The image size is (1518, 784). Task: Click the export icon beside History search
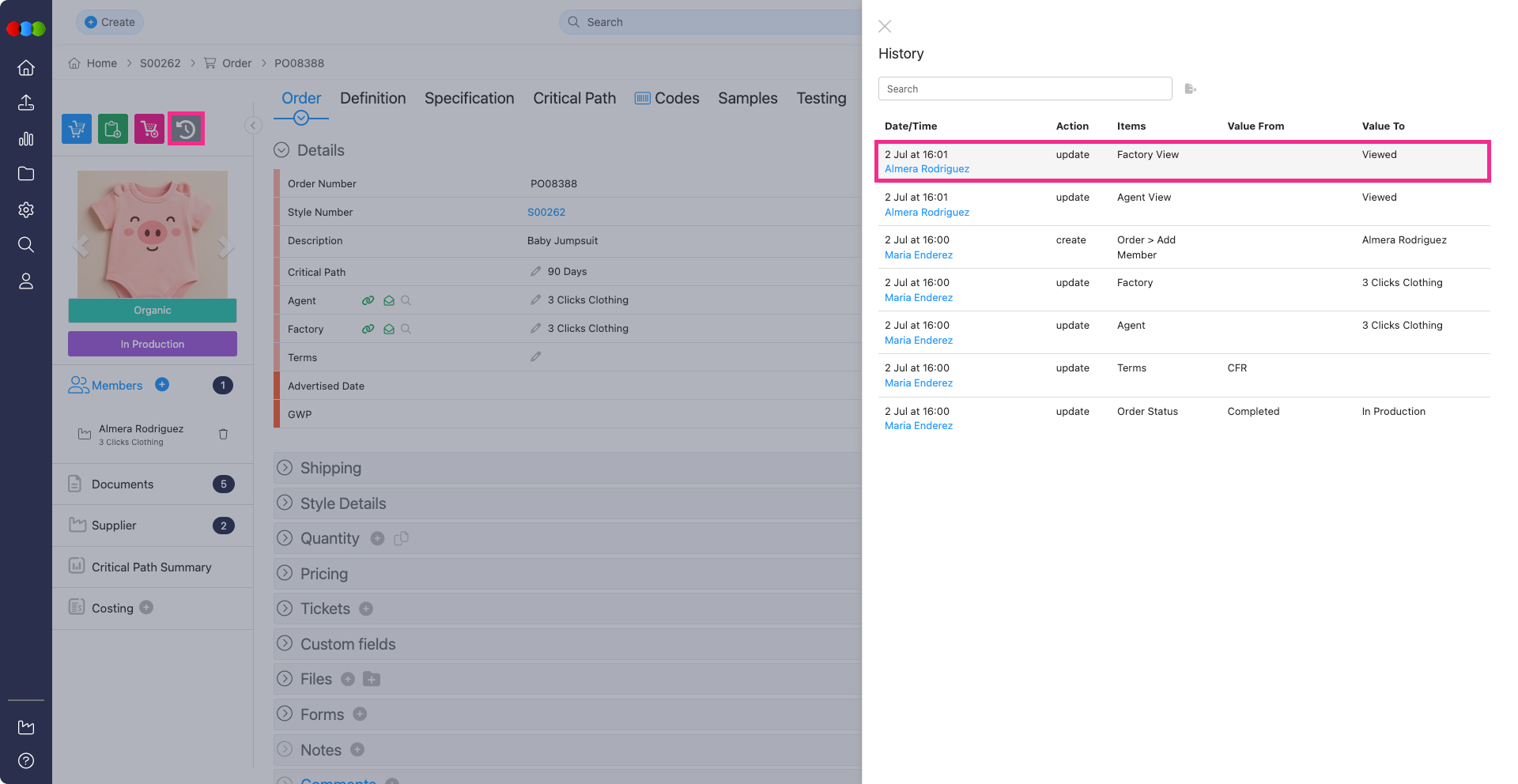tap(1190, 89)
